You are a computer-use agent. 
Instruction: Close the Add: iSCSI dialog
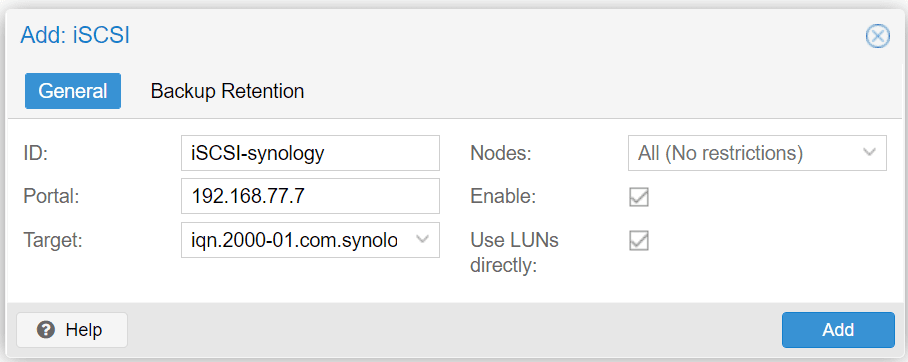pos(877,36)
